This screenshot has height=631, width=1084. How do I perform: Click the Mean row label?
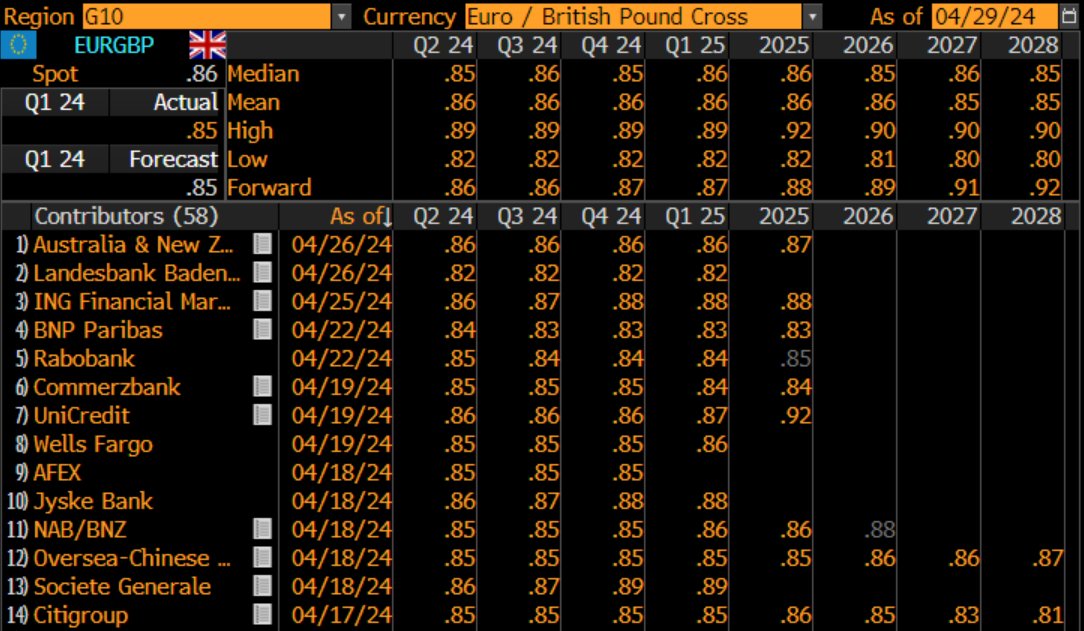(254, 102)
